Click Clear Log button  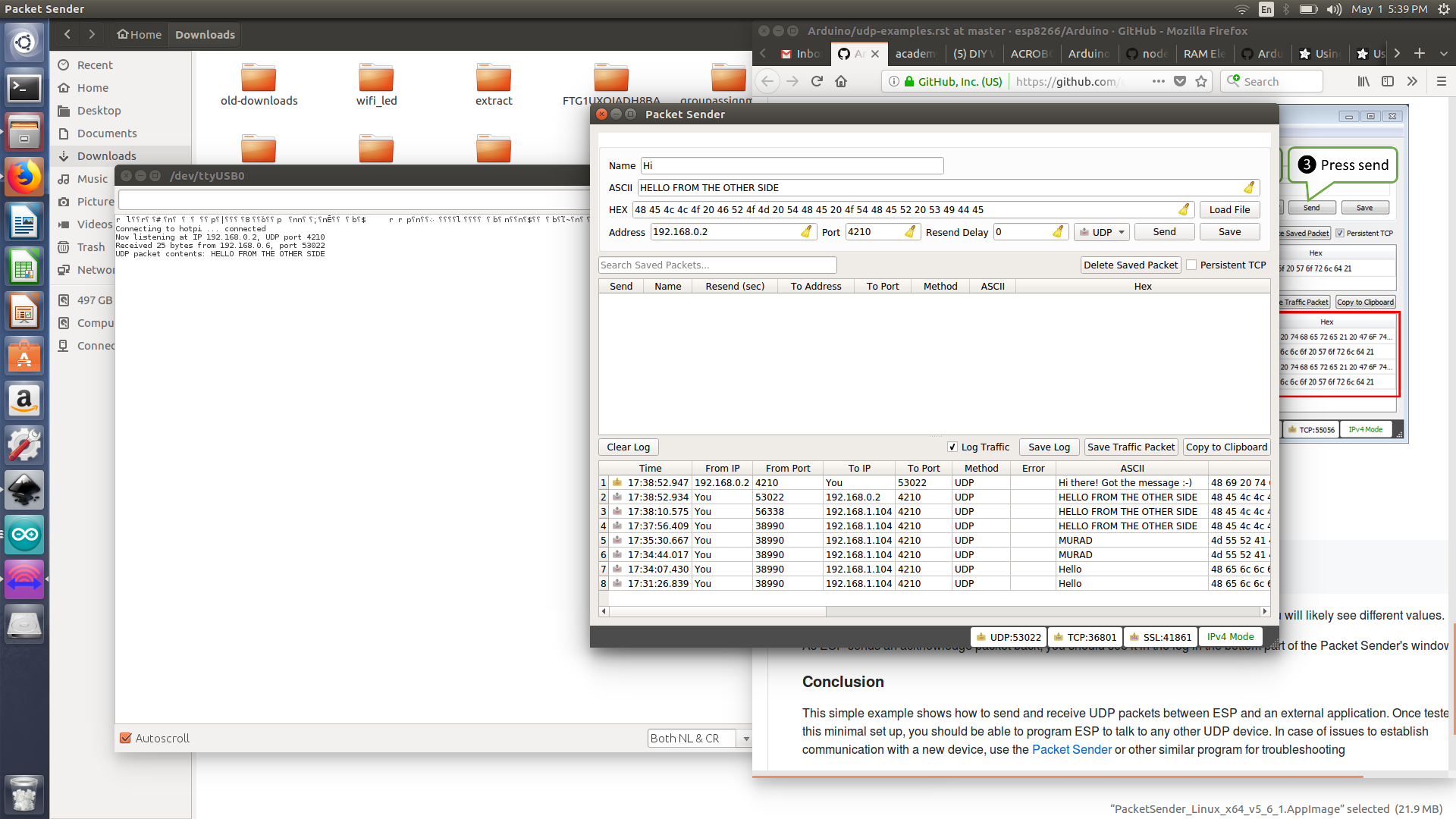[x=628, y=447]
